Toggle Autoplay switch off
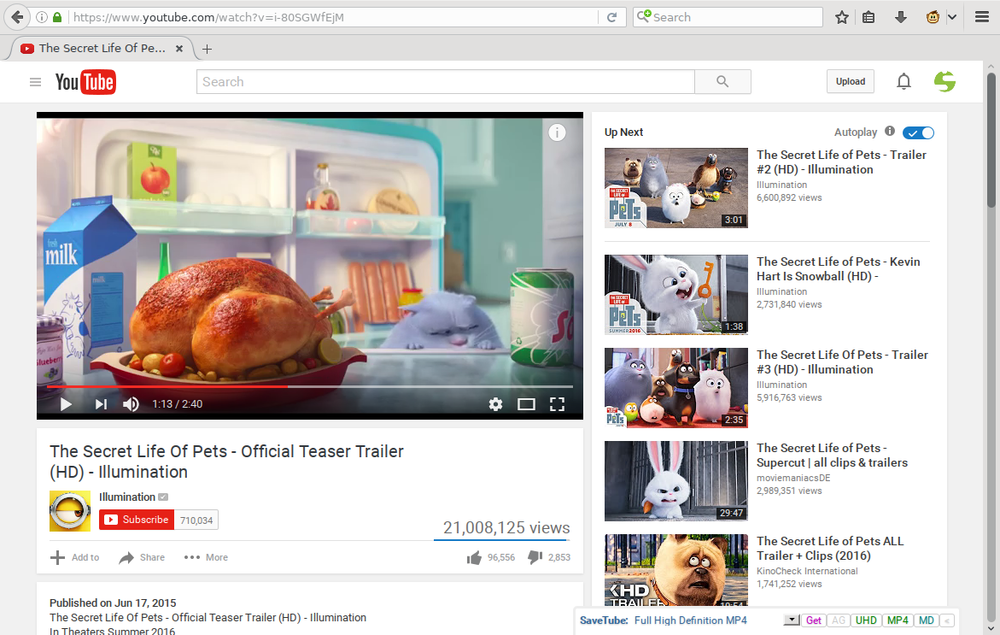Image resolution: width=1000 pixels, height=635 pixels. [x=918, y=133]
